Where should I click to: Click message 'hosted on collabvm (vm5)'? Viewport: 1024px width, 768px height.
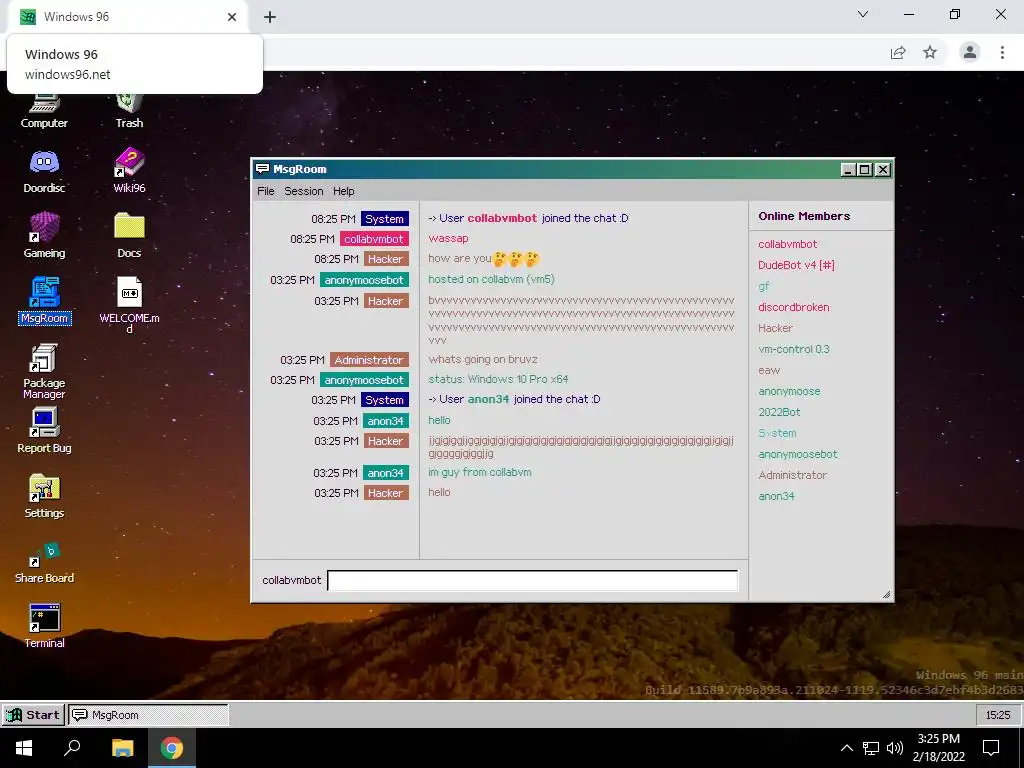[x=491, y=279]
